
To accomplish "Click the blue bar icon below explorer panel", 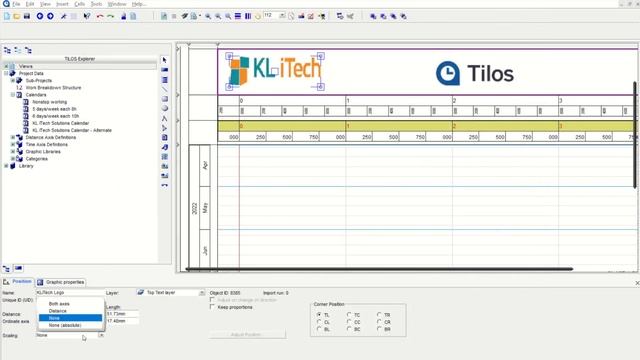I will pos(18,268).
